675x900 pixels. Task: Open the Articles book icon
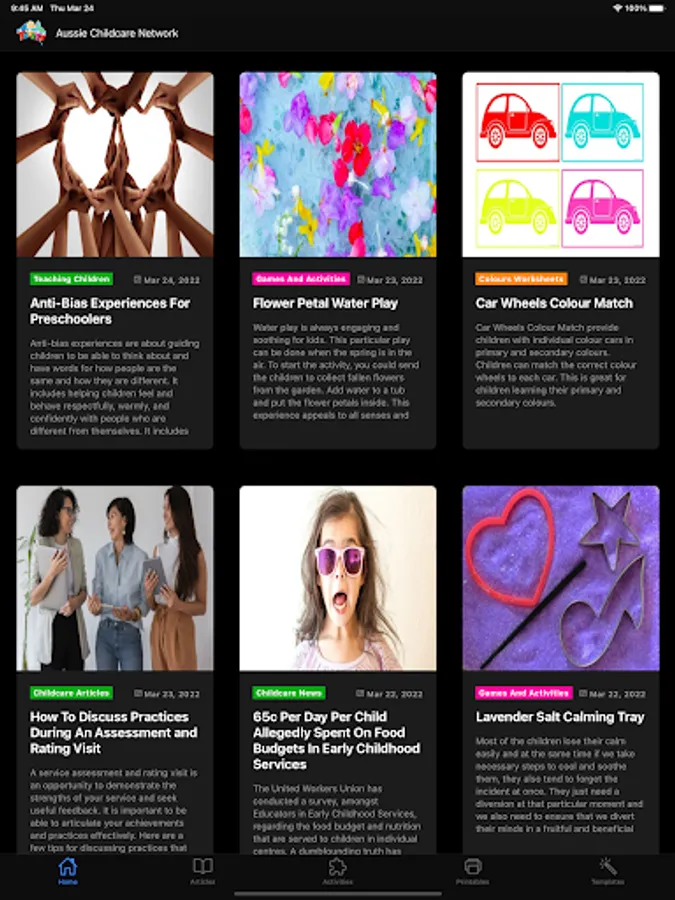tap(203, 866)
